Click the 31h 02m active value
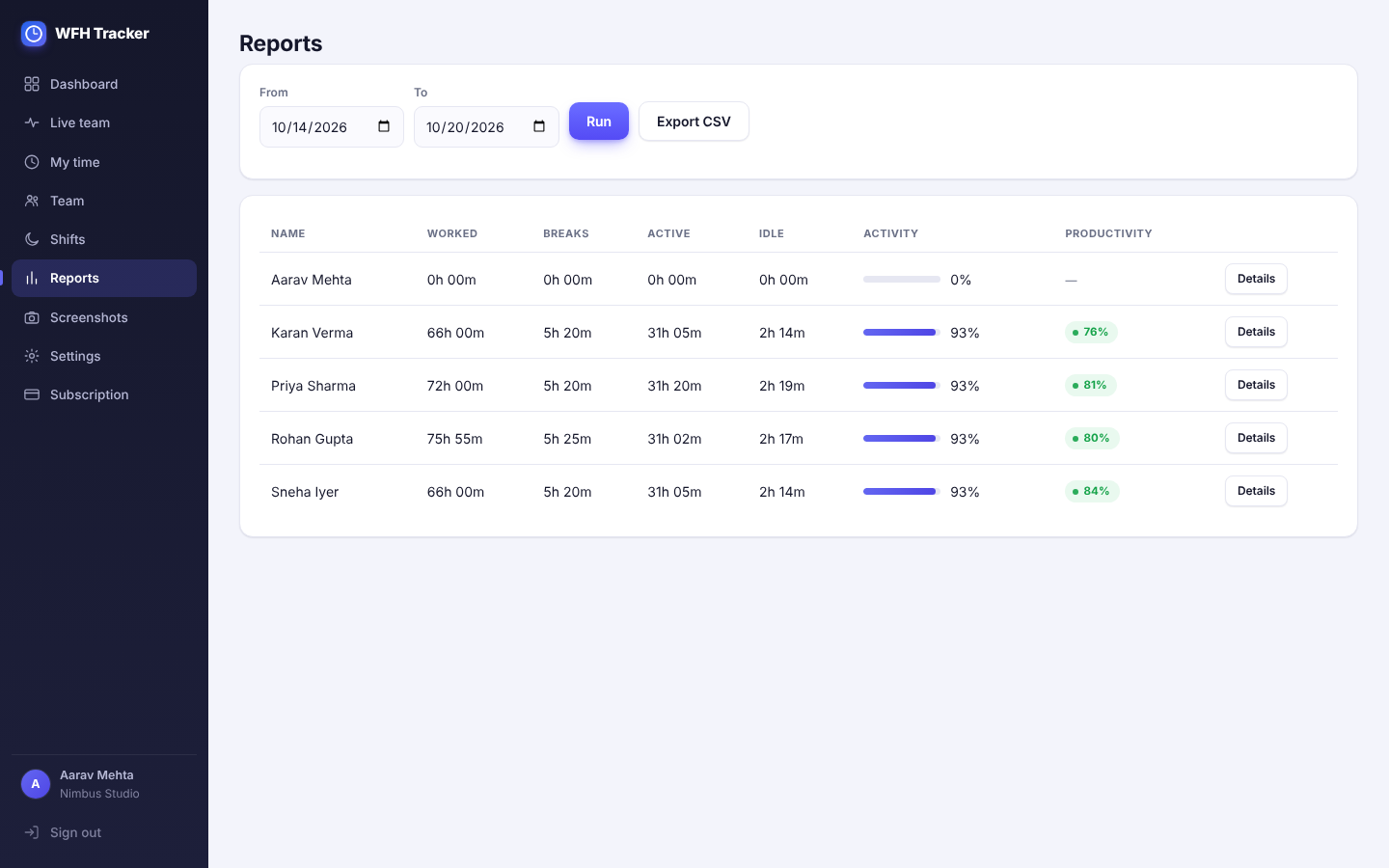This screenshot has height=868, width=1389. click(x=674, y=439)
